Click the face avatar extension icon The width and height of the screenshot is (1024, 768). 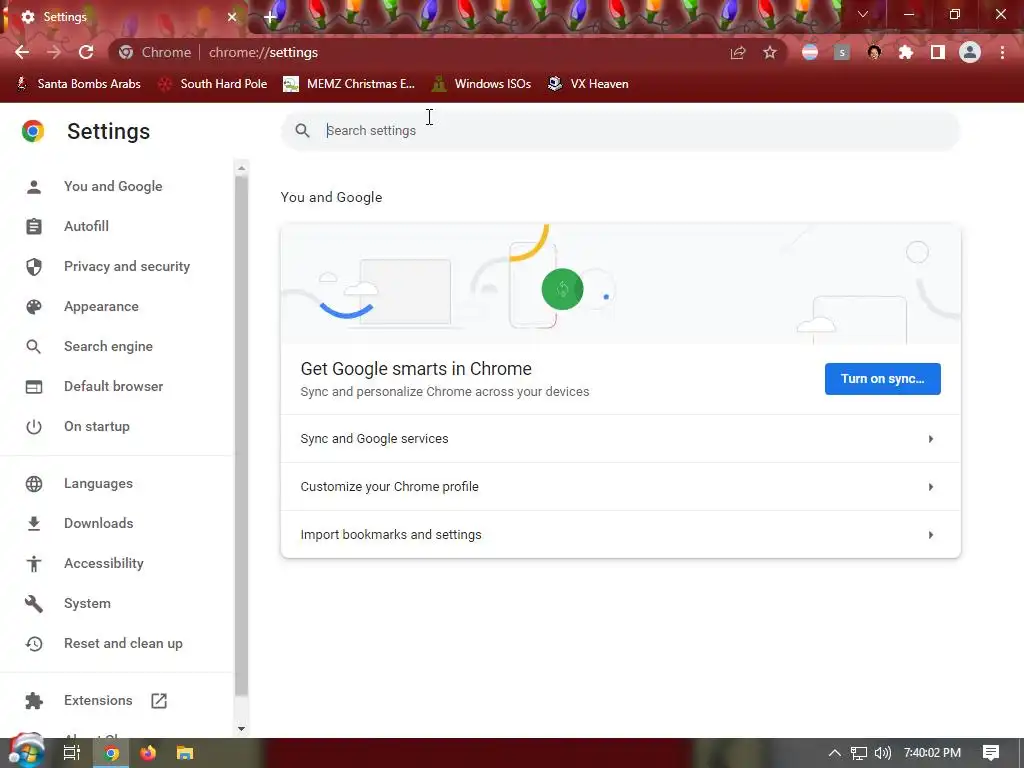[x=874, y=52]
